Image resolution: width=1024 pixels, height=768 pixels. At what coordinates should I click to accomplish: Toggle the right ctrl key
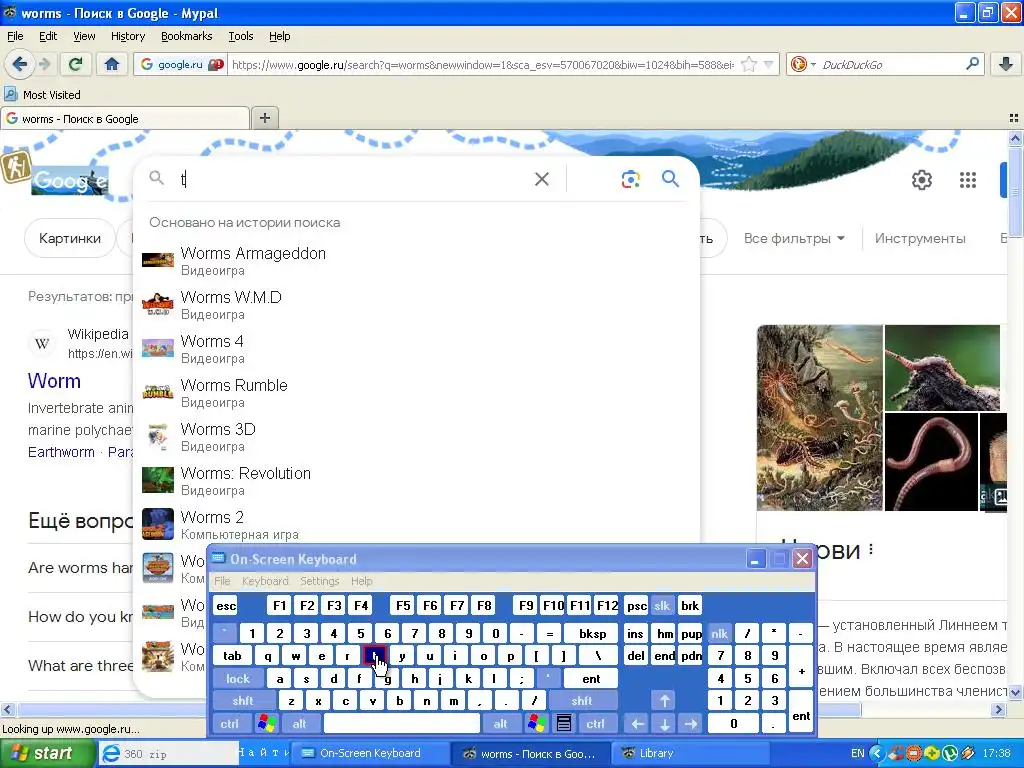596,724
